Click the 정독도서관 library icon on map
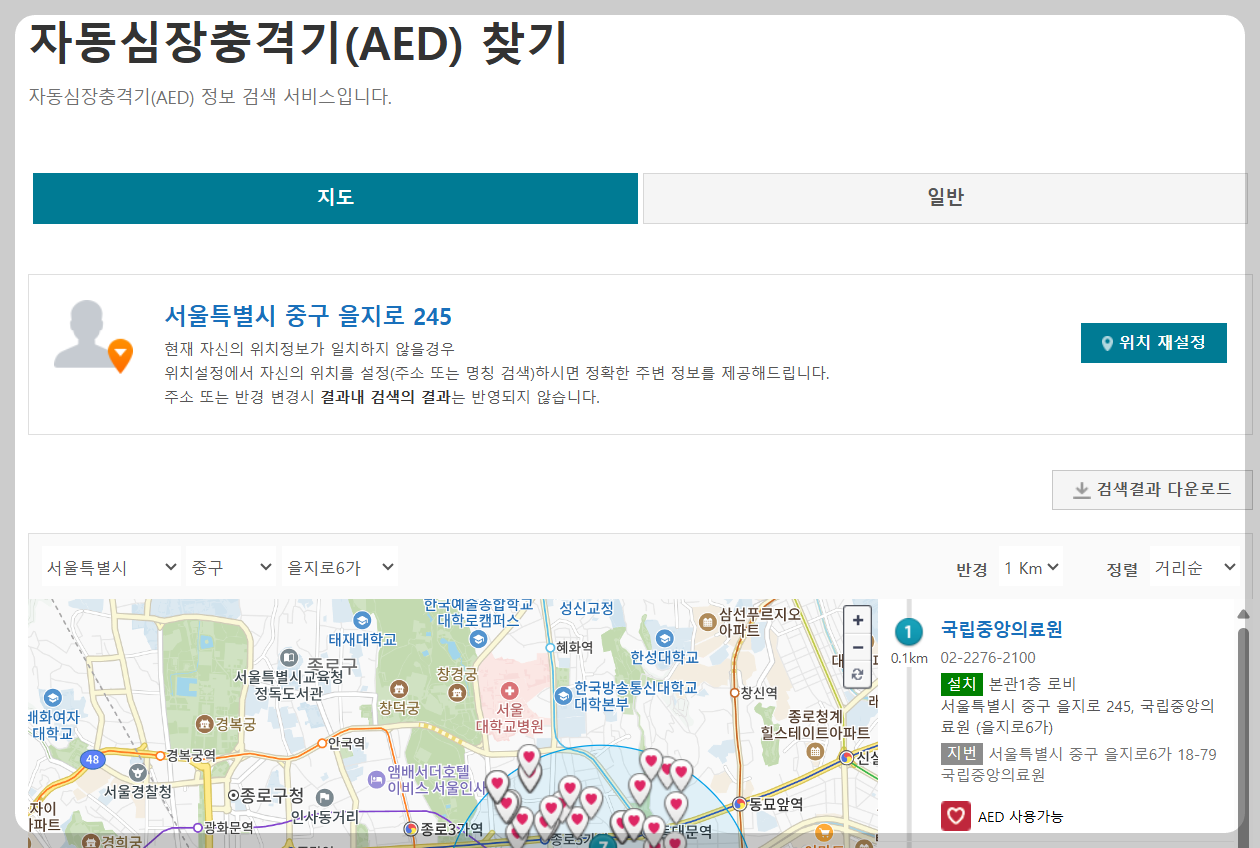 (x=288, y=657)
